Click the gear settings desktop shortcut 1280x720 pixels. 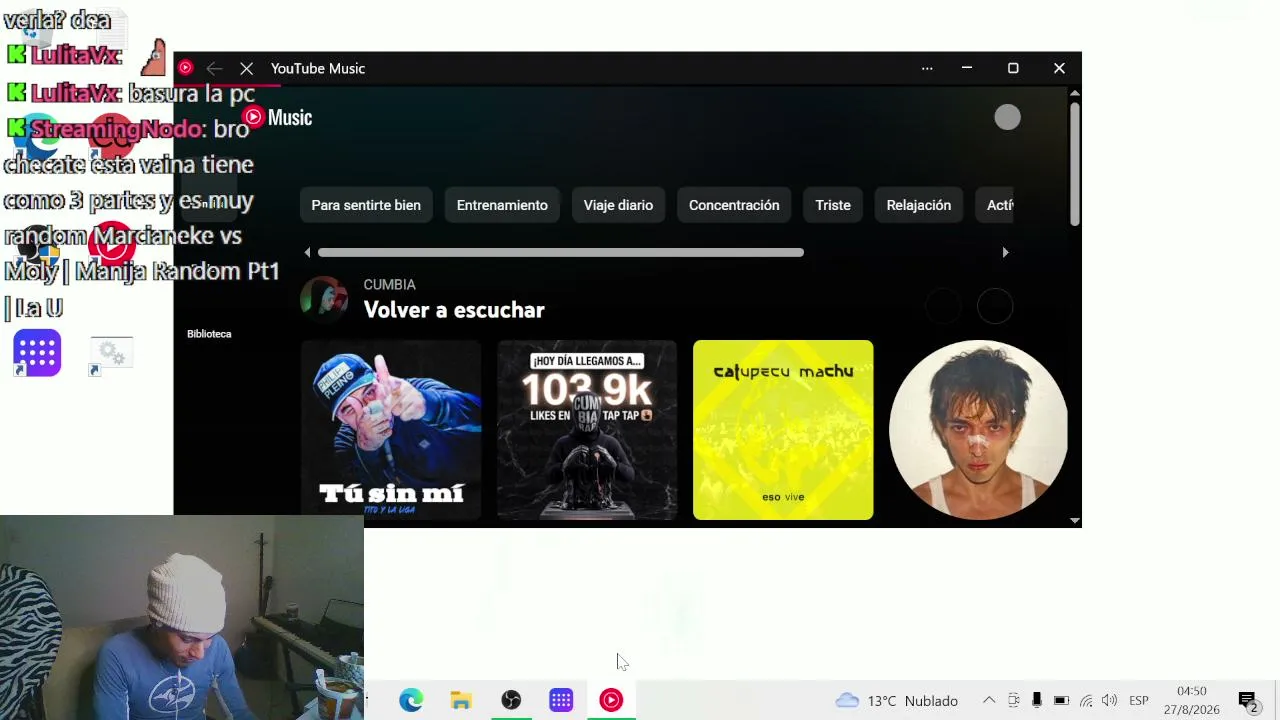point(111,353)
